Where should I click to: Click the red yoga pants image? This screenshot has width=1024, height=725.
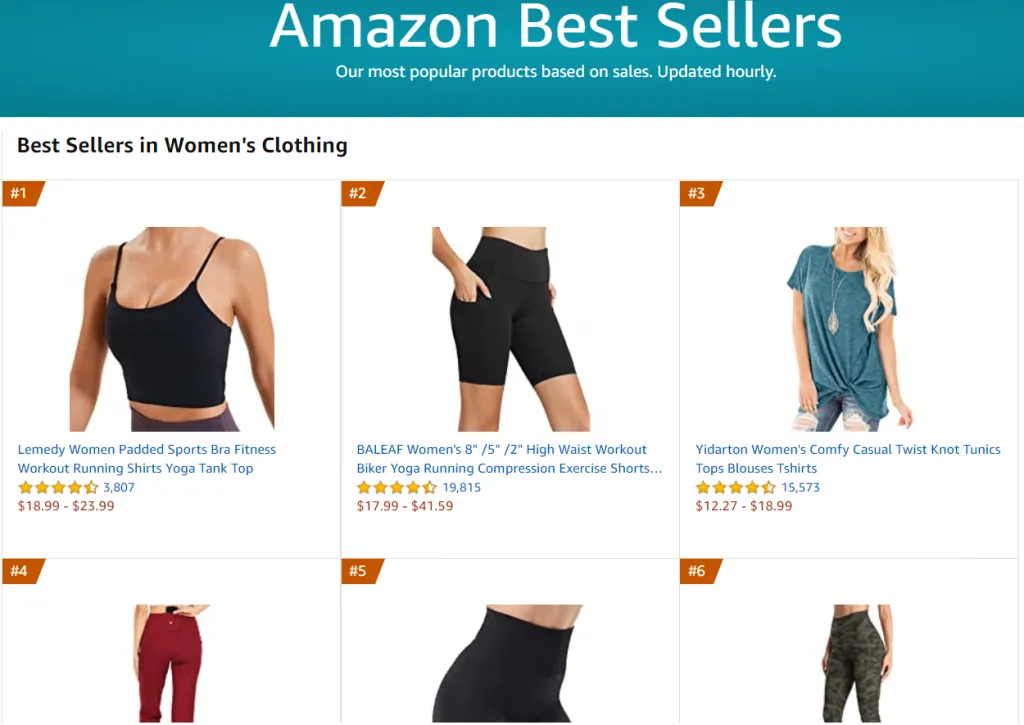click(172, 664)
